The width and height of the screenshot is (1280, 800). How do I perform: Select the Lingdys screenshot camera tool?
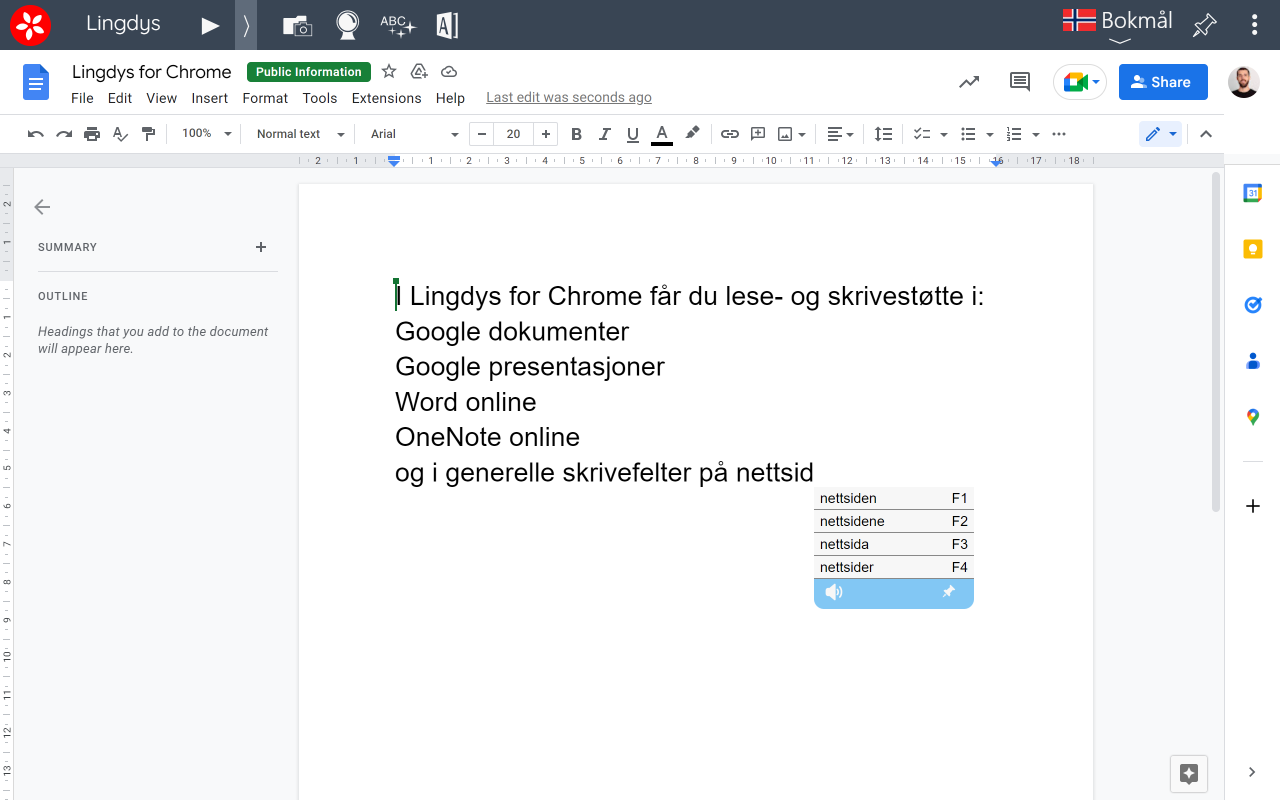click(x=296, y=24)
